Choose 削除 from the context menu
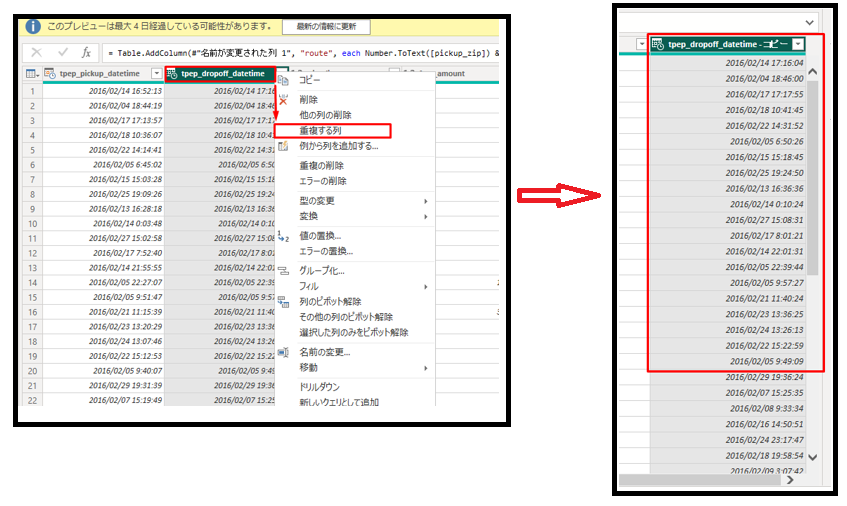This screenshot has height=506, width=847. click(x=308, y=99)
